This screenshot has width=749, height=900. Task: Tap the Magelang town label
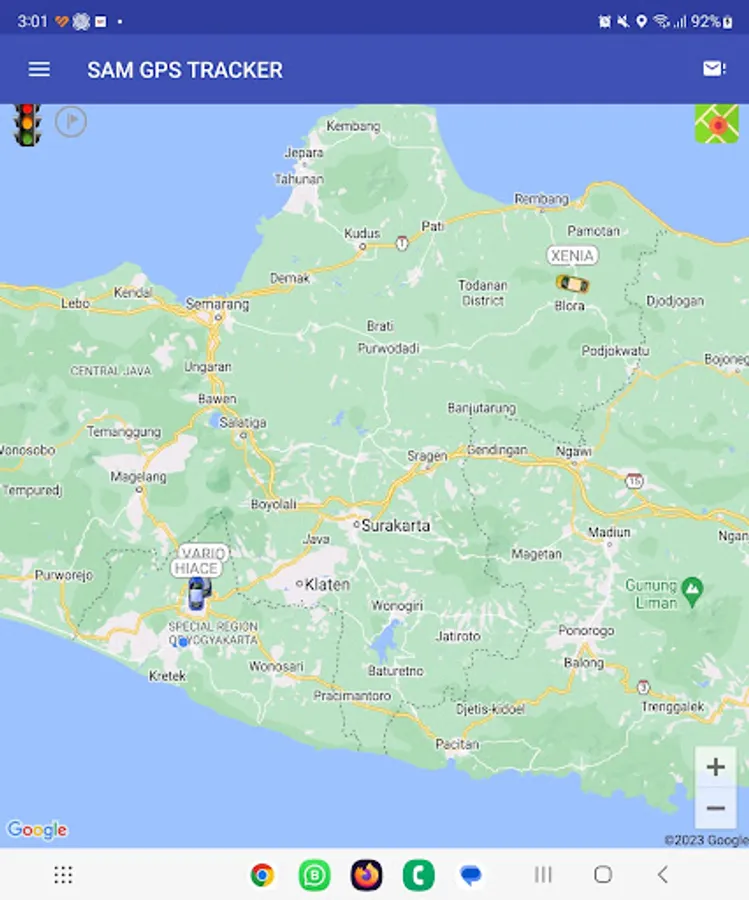pos(138,476)
